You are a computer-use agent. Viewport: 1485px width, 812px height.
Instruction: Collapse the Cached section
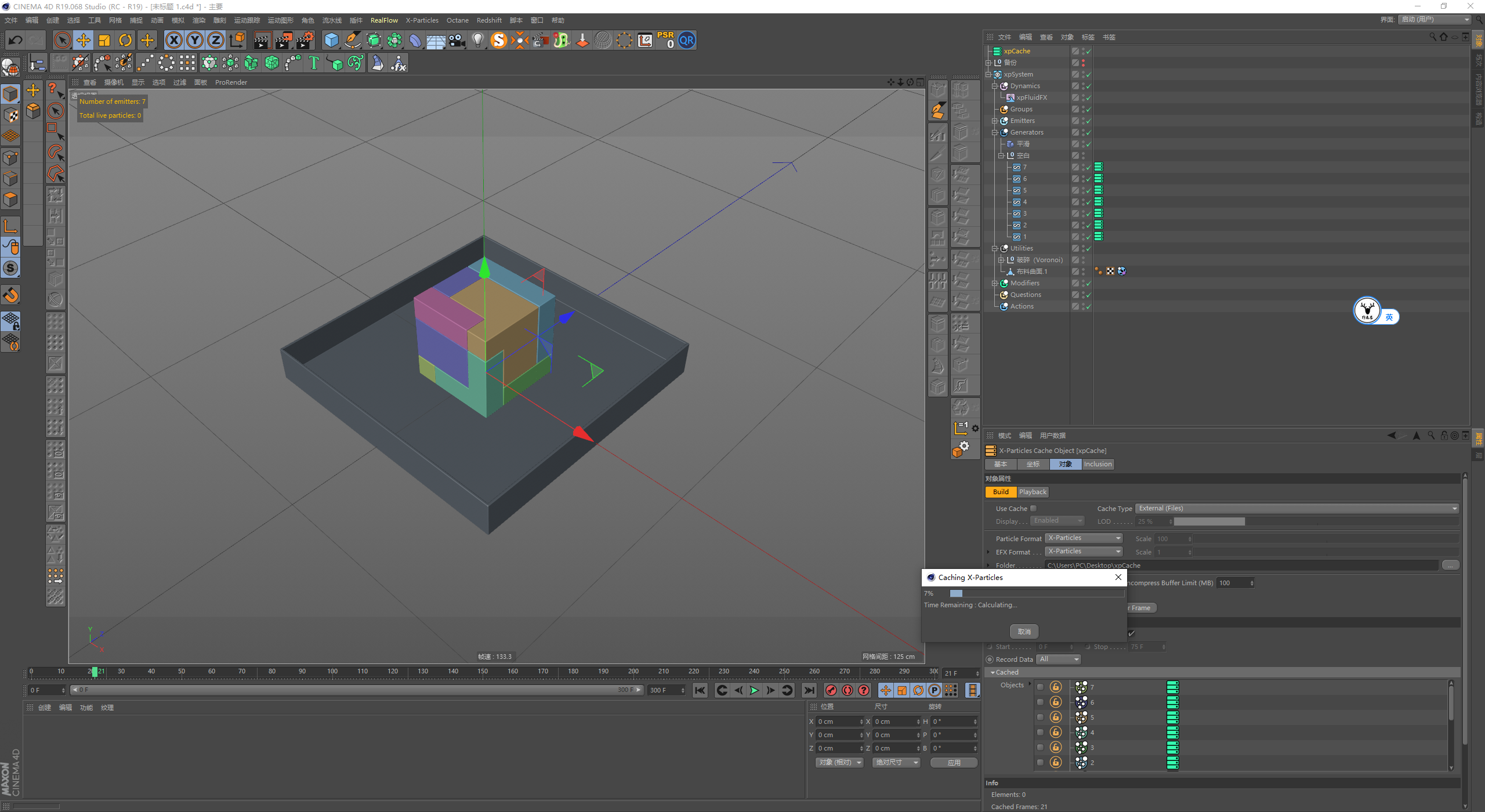point(993,672)
